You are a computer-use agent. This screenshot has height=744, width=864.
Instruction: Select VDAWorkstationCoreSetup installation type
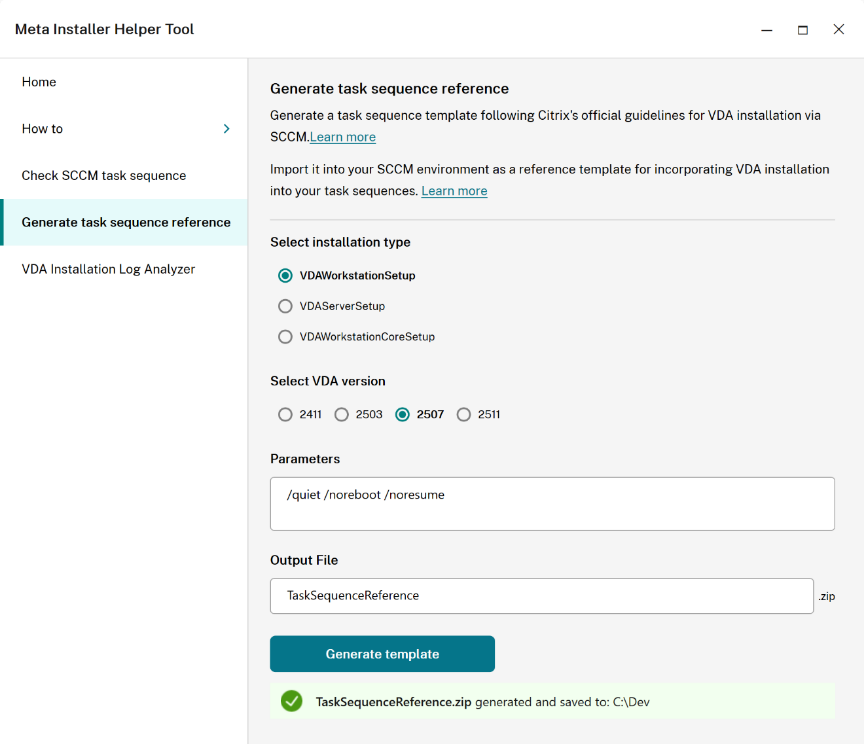point(285,337)
